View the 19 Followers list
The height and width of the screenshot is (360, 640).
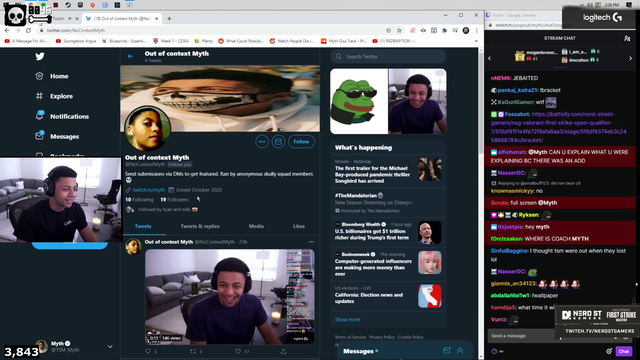point(174,200)
